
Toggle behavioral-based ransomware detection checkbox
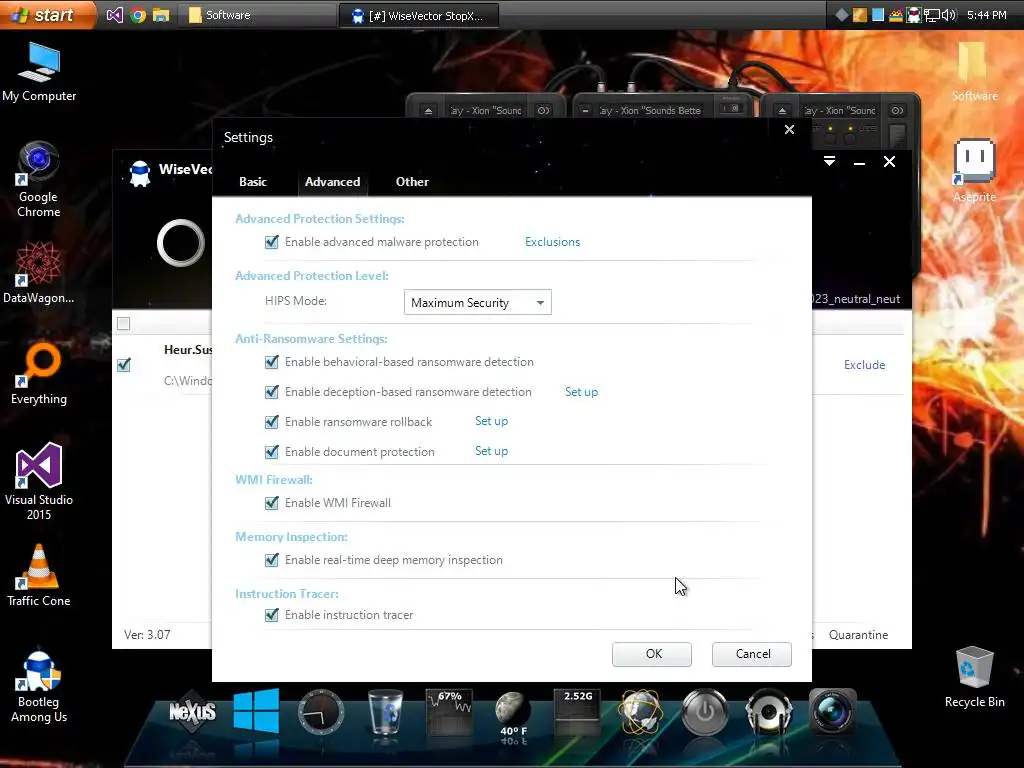click(x=272, y=362)
